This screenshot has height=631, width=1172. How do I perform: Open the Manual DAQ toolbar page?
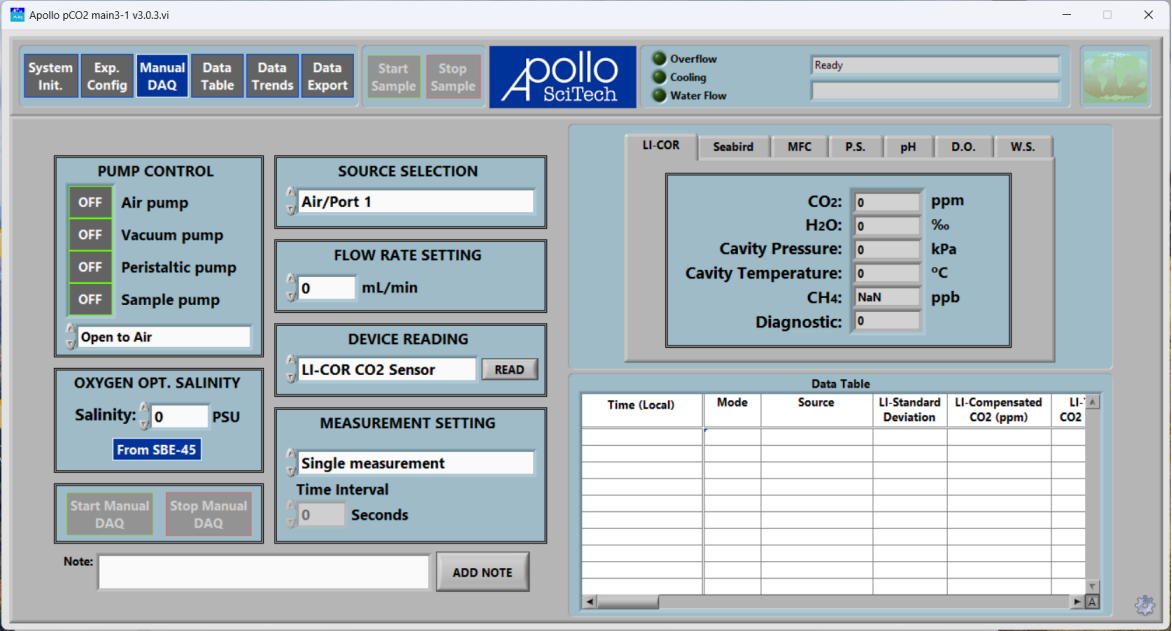click(162, 77)
